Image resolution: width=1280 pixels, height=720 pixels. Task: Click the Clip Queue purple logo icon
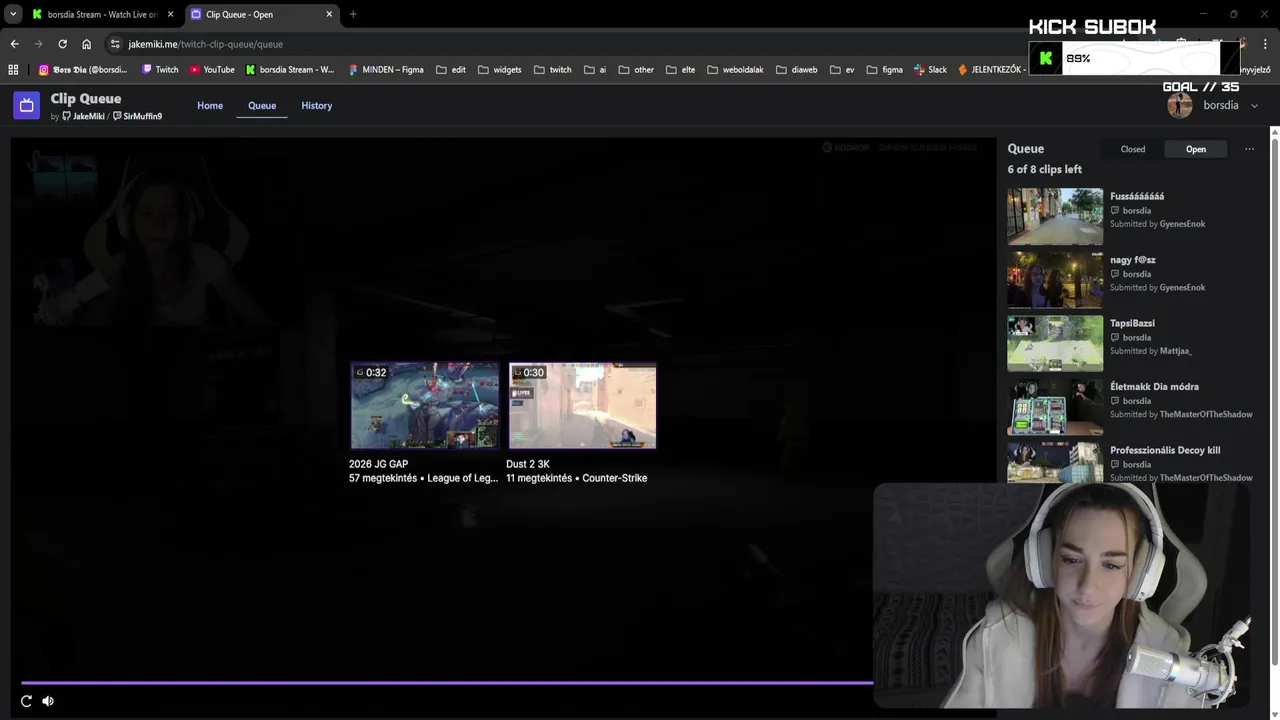pyautogui.click(x=26, y=105)
